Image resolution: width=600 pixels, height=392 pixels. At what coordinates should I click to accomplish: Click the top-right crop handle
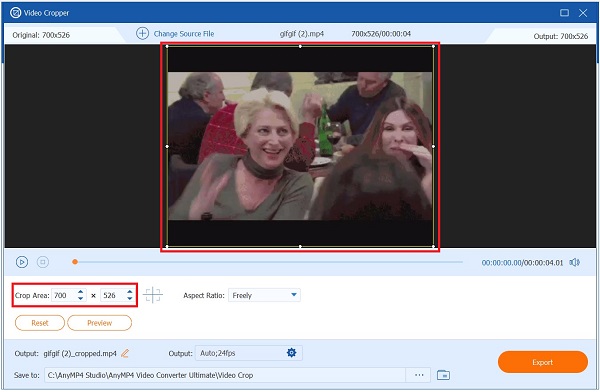pyautogui.click(x=433, y=46)
